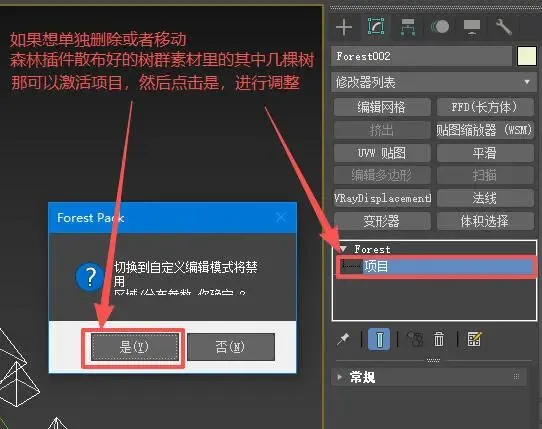Open the Hierarchy panel tab

pyautogui.click(x=408, y=27)
